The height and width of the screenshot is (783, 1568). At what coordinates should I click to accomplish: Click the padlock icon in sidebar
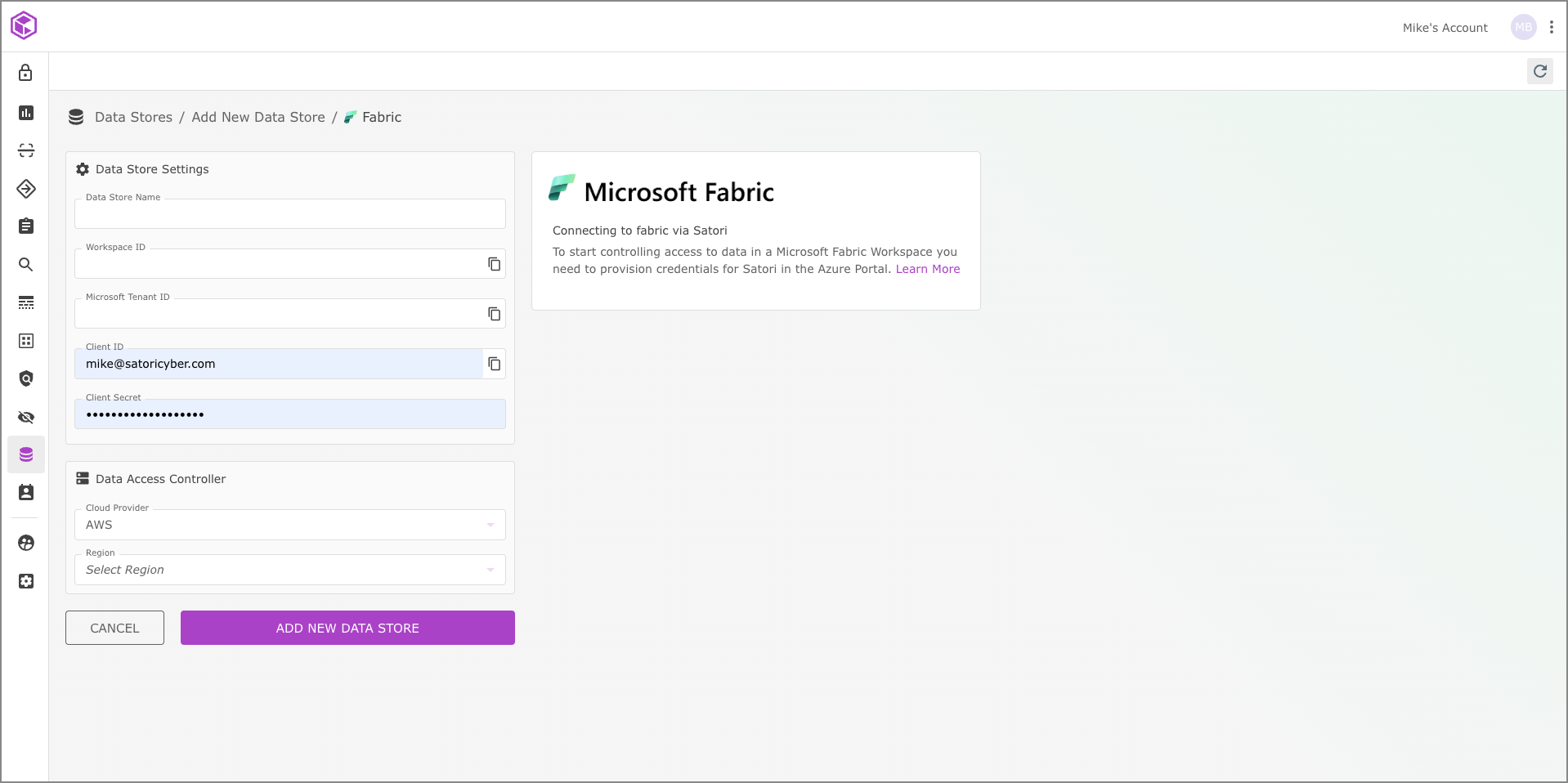25,73
